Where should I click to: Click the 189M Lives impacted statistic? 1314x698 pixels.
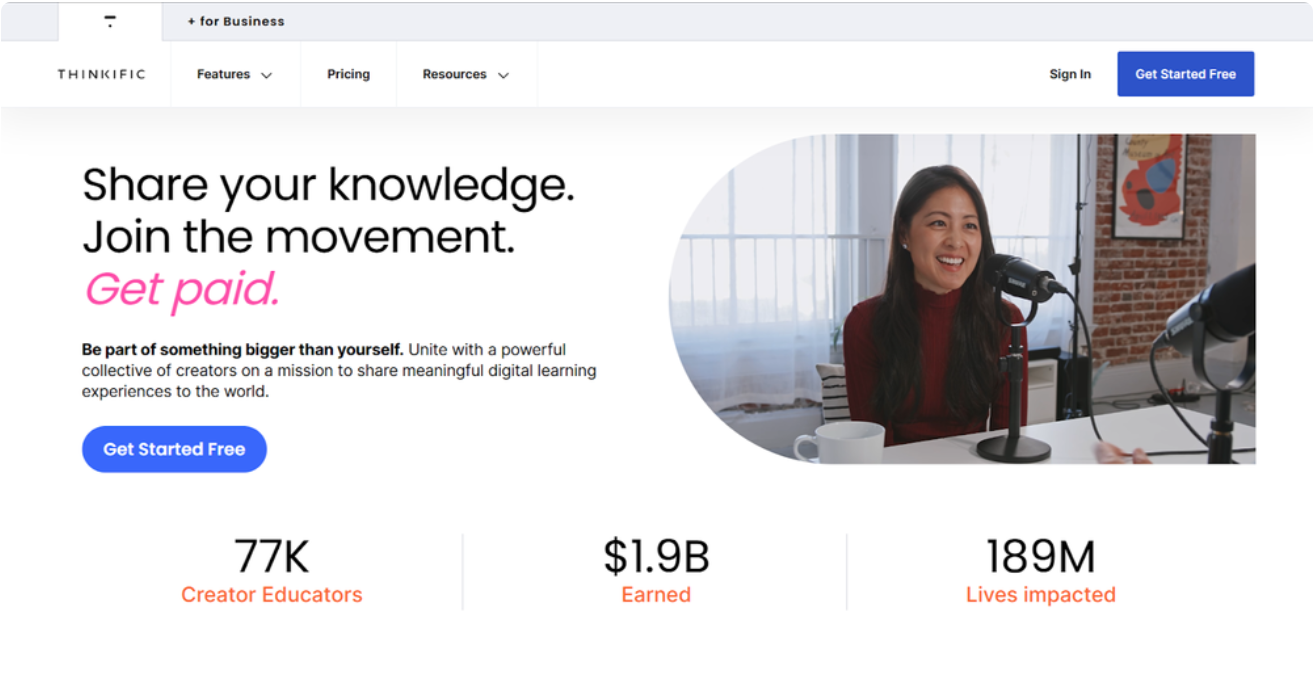click(x=1041, y=571)
